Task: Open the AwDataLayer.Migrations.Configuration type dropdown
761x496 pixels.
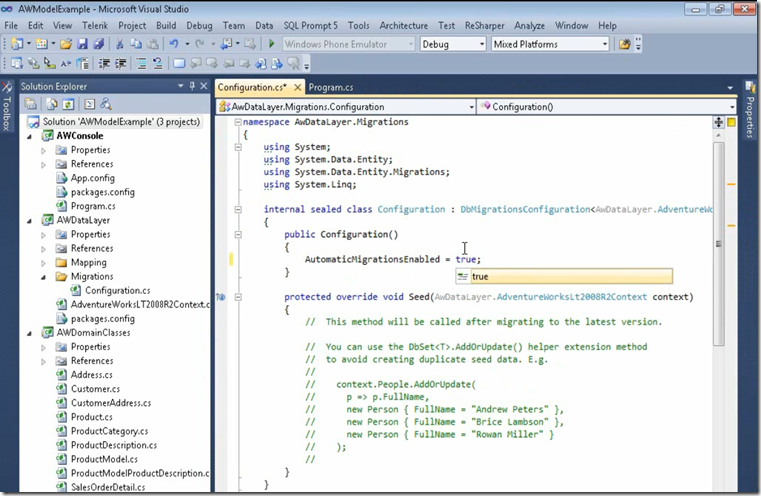Action: 471,107
